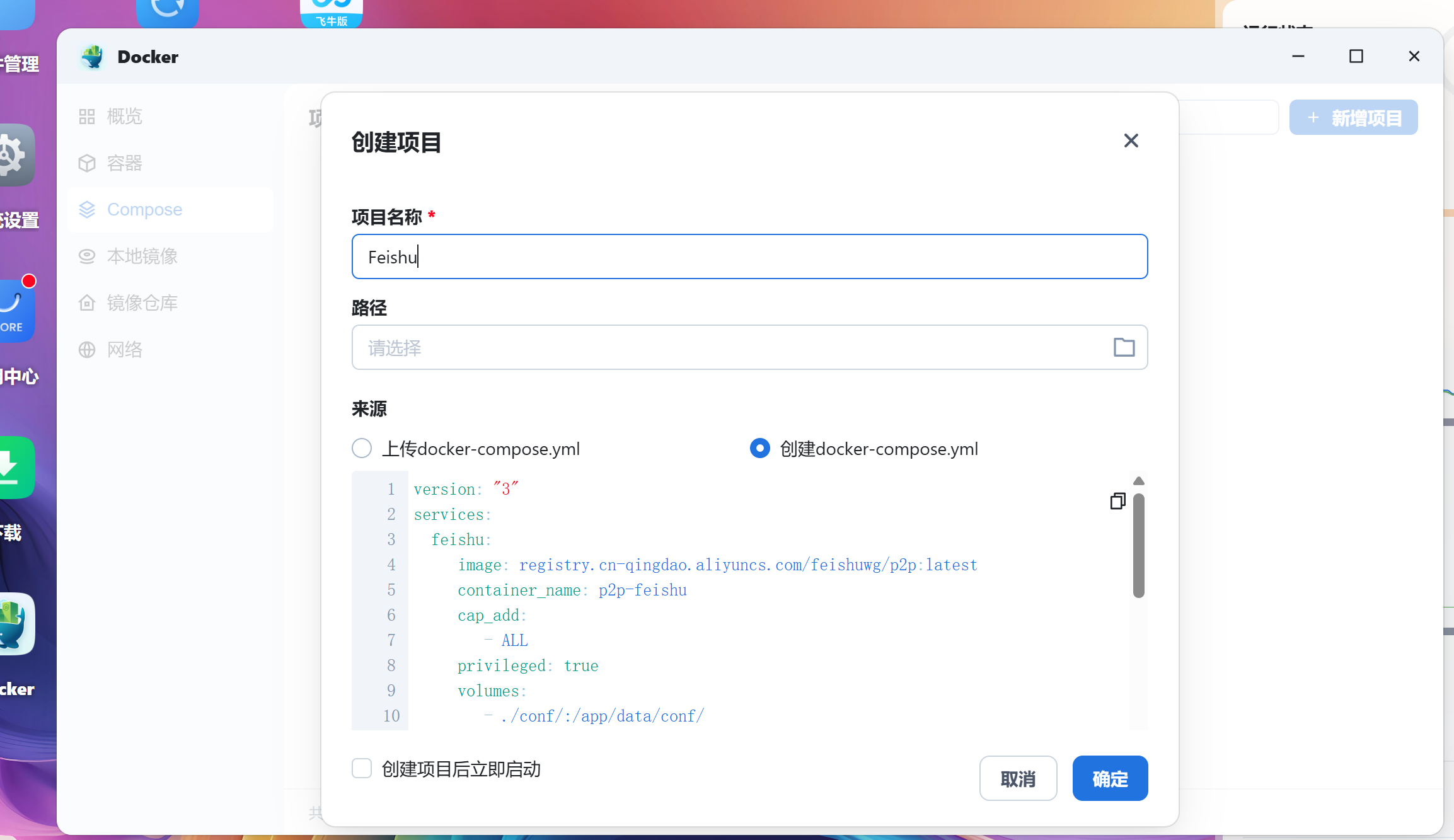This screenshot has height=840, width=1454.
Task: Select 创建docker-compose.yml radio option
Action: [x=759, y=448]
